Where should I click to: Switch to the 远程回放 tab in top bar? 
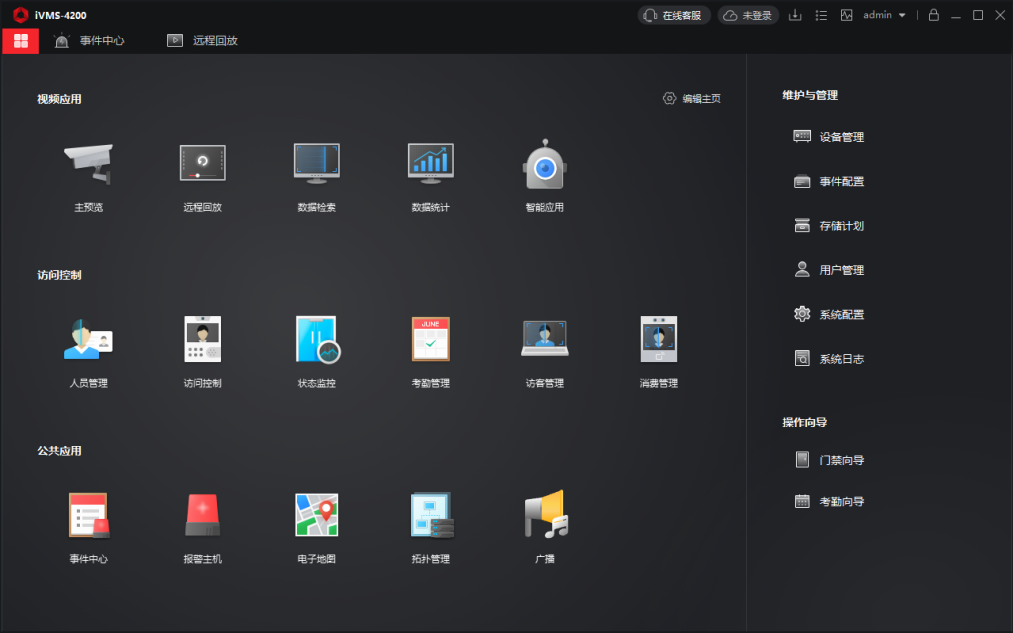[203, 41]
